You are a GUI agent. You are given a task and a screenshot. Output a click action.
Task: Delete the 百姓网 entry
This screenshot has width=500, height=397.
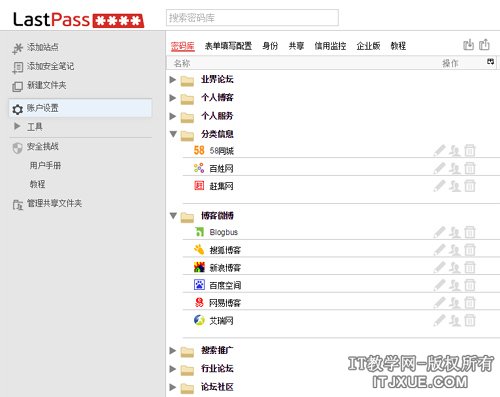[470, 168]
